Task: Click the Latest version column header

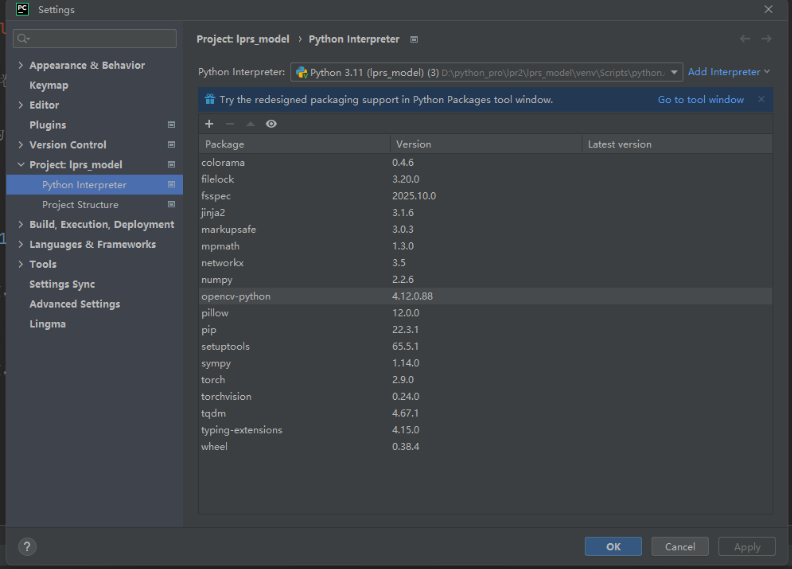Action: pyautogui.click(x=677, y=144)
